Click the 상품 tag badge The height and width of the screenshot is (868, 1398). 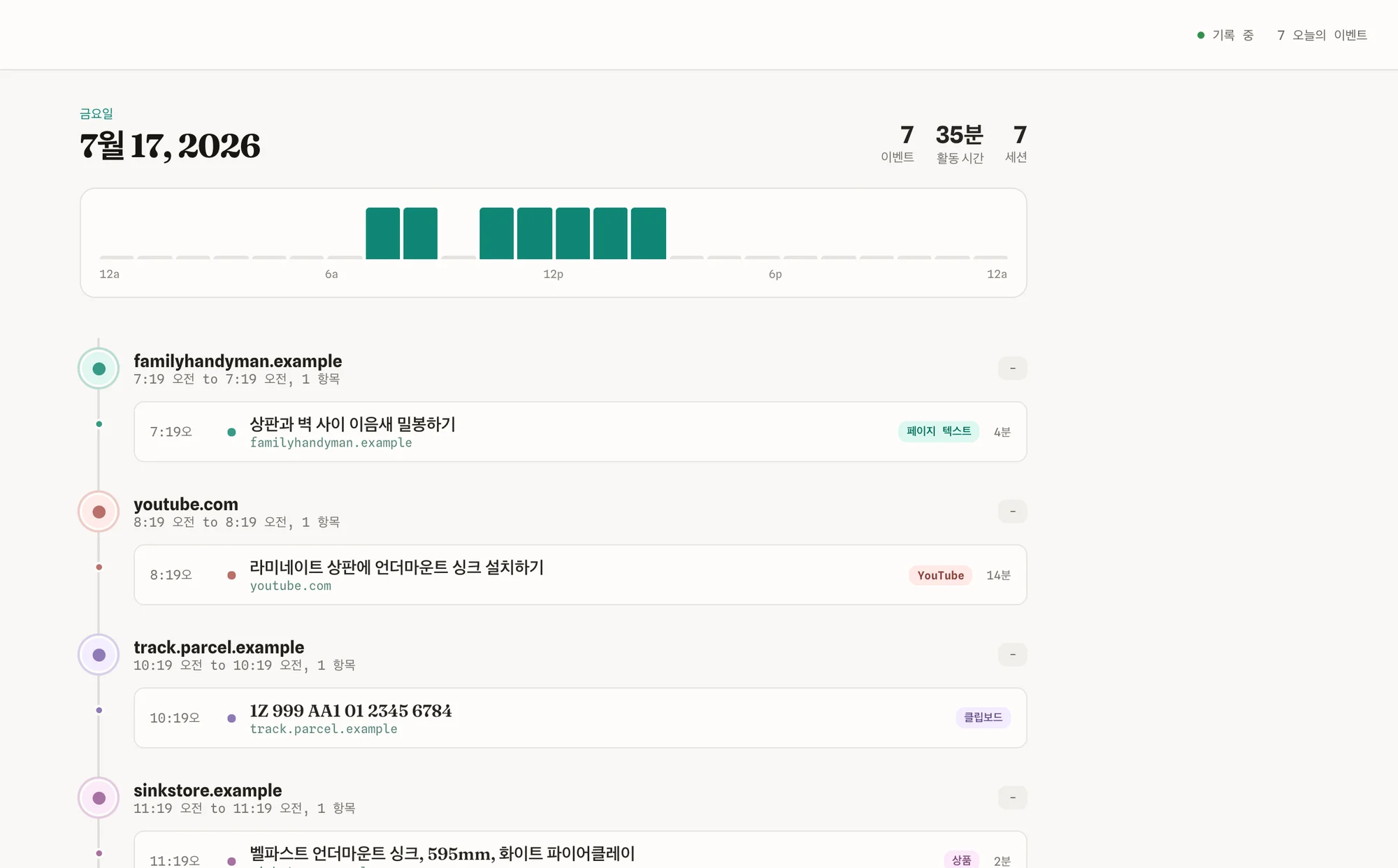pos(961,860)
